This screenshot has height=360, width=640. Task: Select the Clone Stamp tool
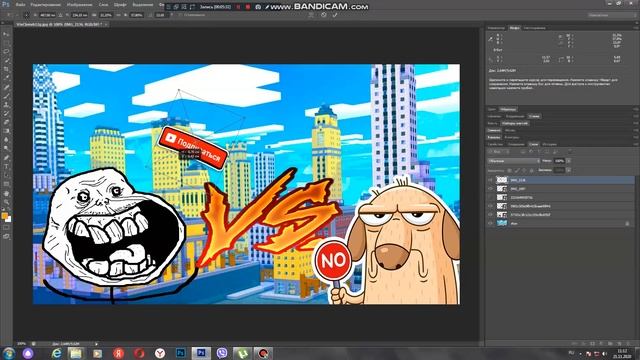click(6, 104)
